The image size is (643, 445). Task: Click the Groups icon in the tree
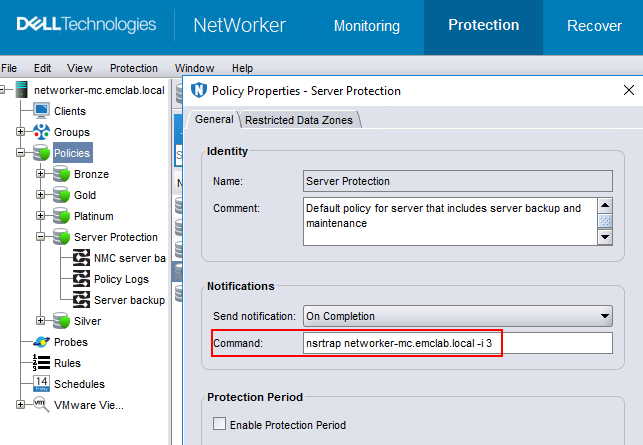point(41,132)
